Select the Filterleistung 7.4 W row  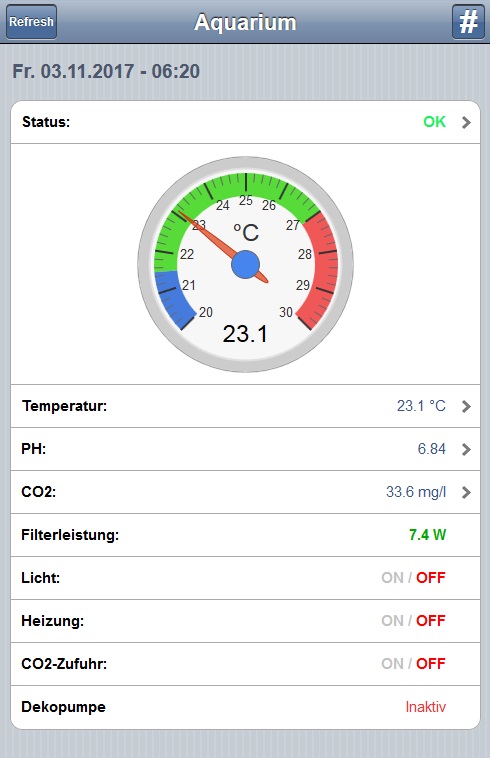(x=245, y=535)
